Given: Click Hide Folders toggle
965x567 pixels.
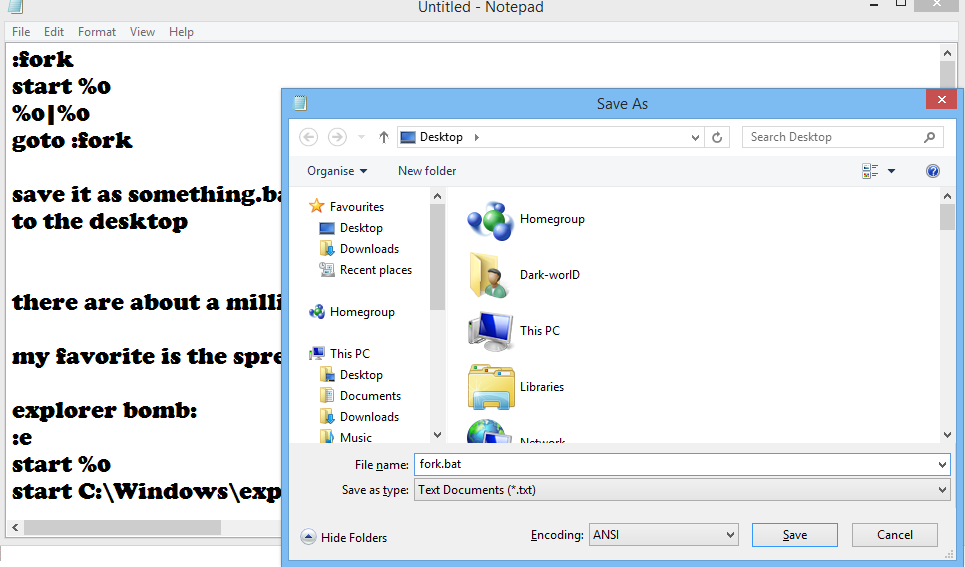Looking at the screenshot, I should coord(344,537).
